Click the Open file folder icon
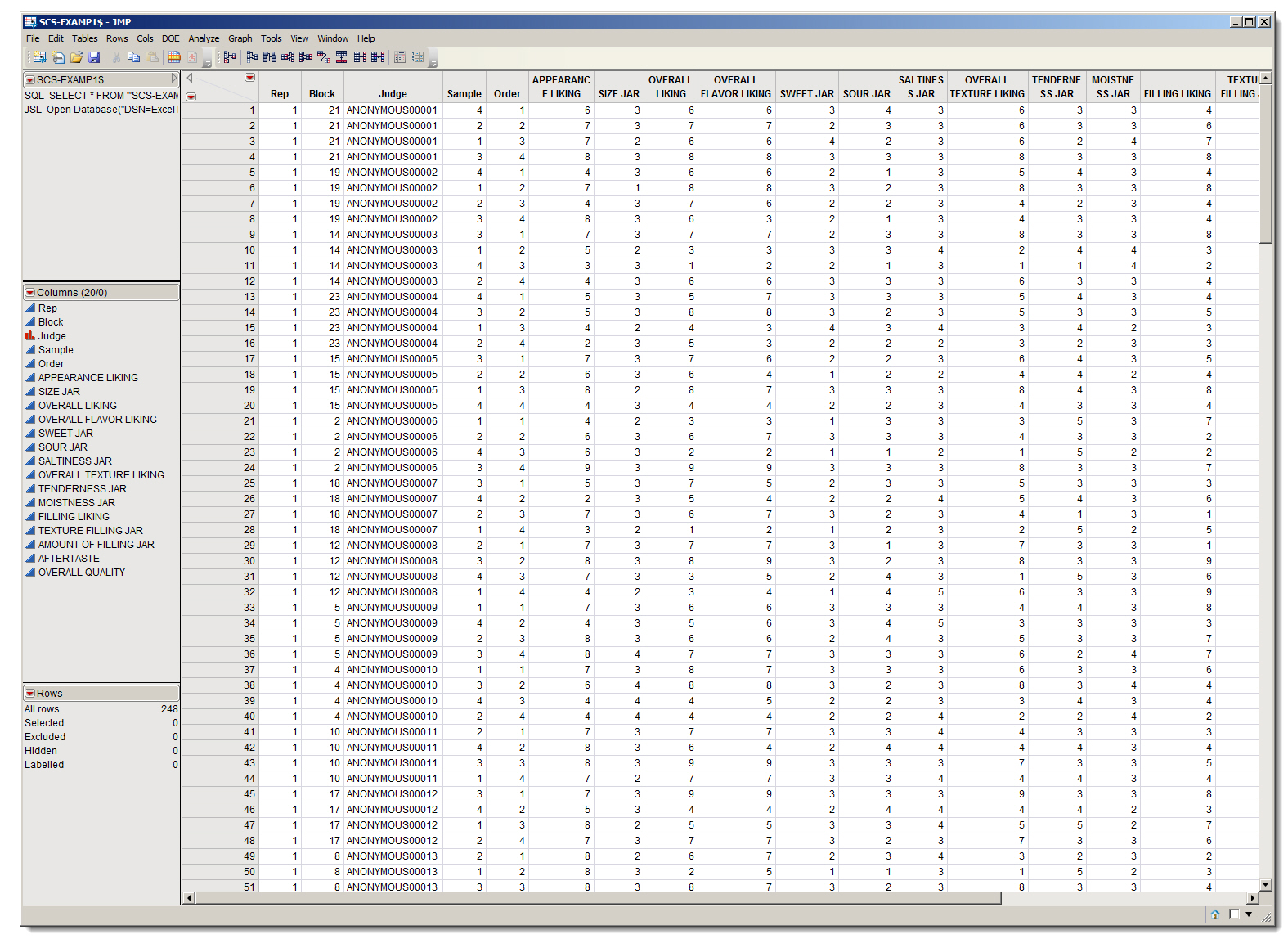The width and height of the screenshot is (1288, 939). [76, 57]
